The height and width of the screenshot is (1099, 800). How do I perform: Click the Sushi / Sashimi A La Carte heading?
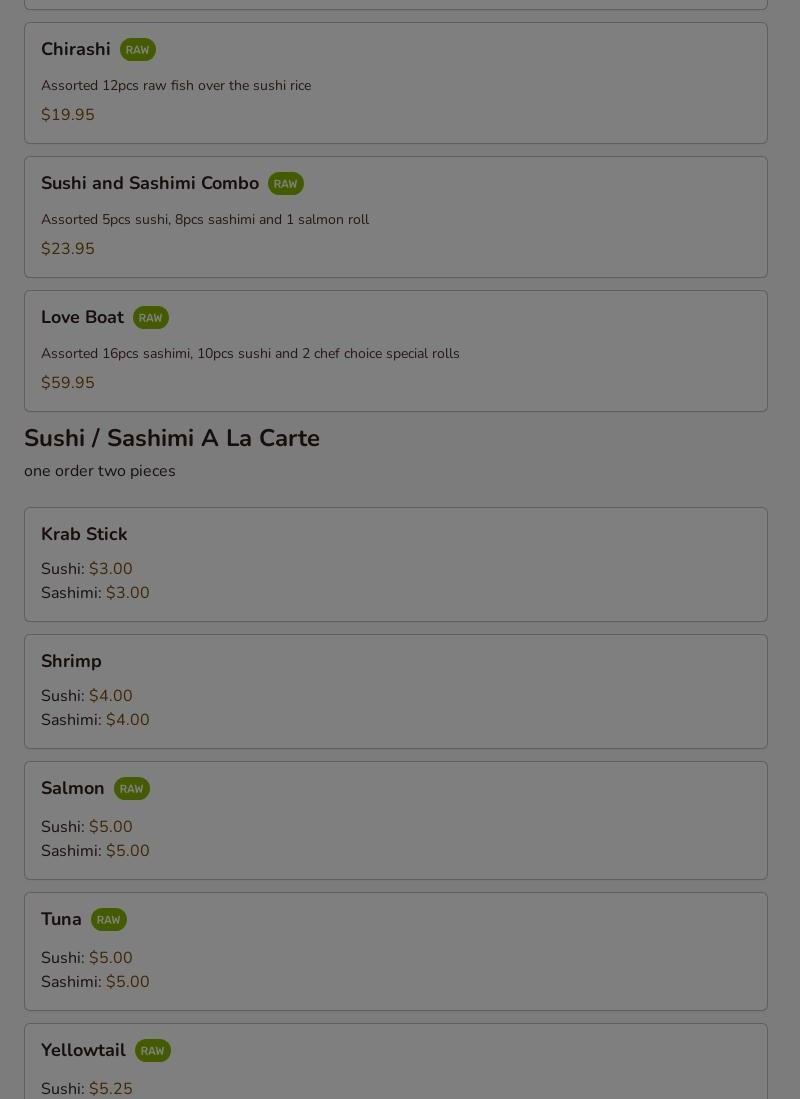pyautogui.click(x=172, y=438)
